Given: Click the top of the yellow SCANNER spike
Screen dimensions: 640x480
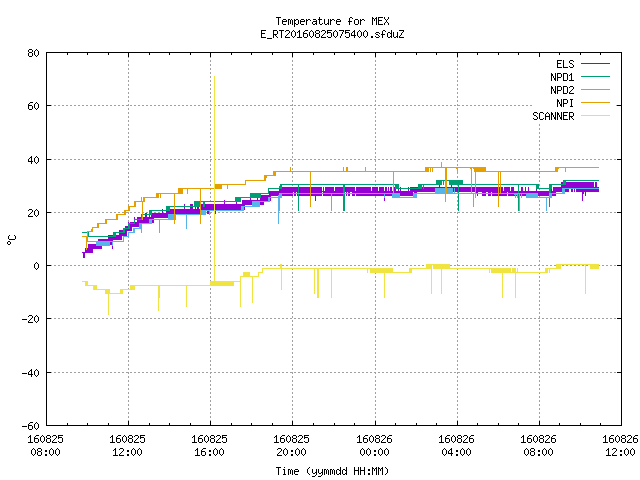Looking at the screenshot, I should [x=214, y=77].
